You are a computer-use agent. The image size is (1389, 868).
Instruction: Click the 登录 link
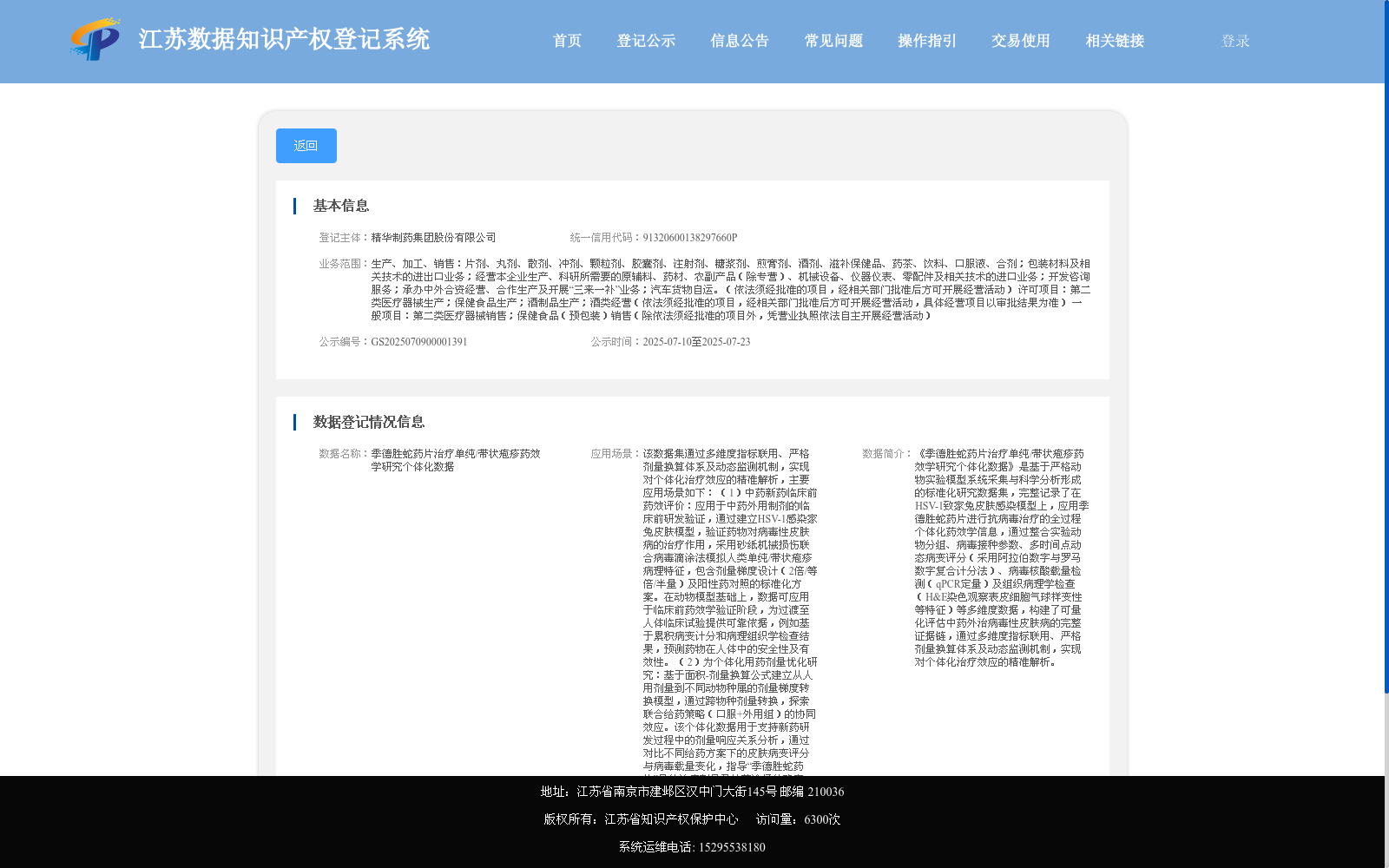(1235, 41)
